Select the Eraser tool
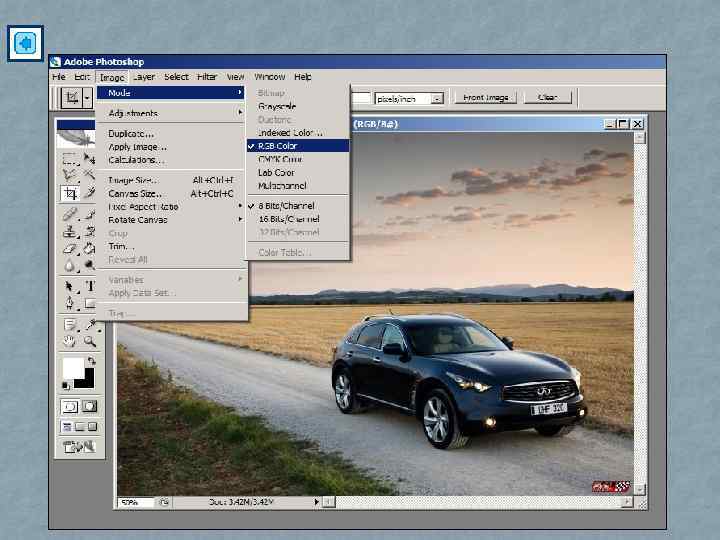Screen dimensions: 720x540 (69, 248)
